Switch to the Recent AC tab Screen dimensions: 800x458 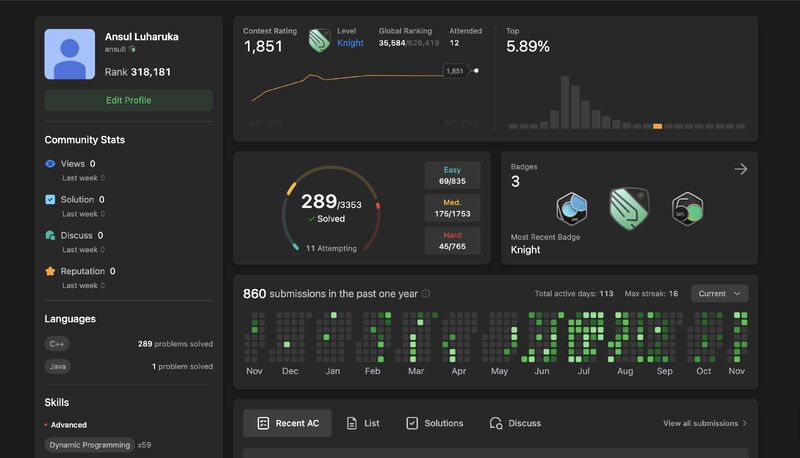(287, 423)
